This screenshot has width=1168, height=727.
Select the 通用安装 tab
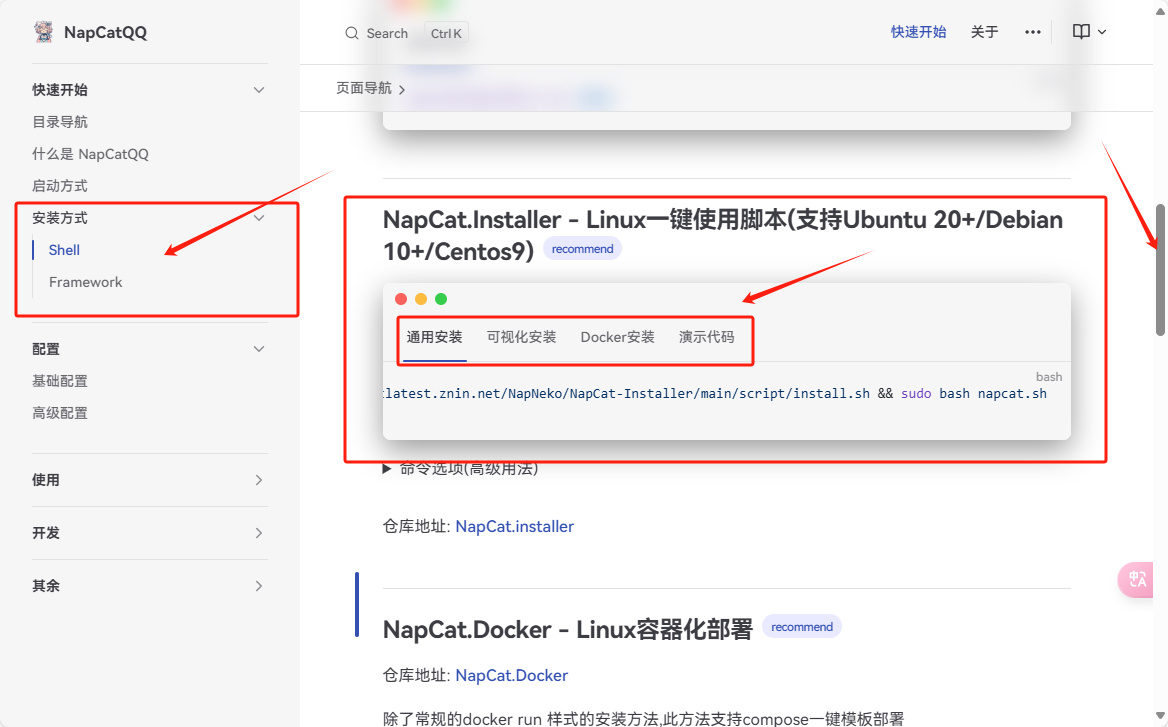pos(434,337)
